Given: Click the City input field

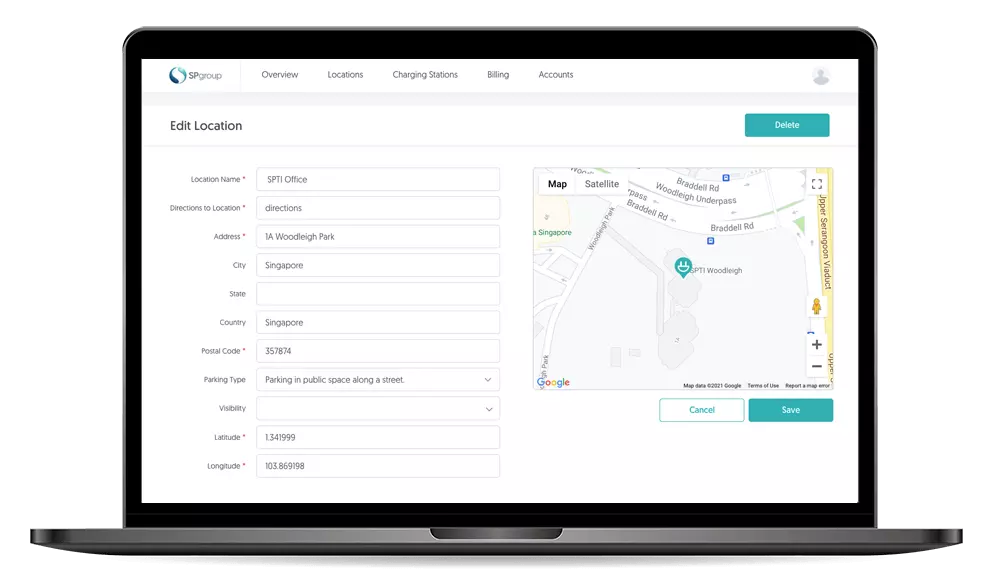Looking at the screenshot, I should (378, 265).
